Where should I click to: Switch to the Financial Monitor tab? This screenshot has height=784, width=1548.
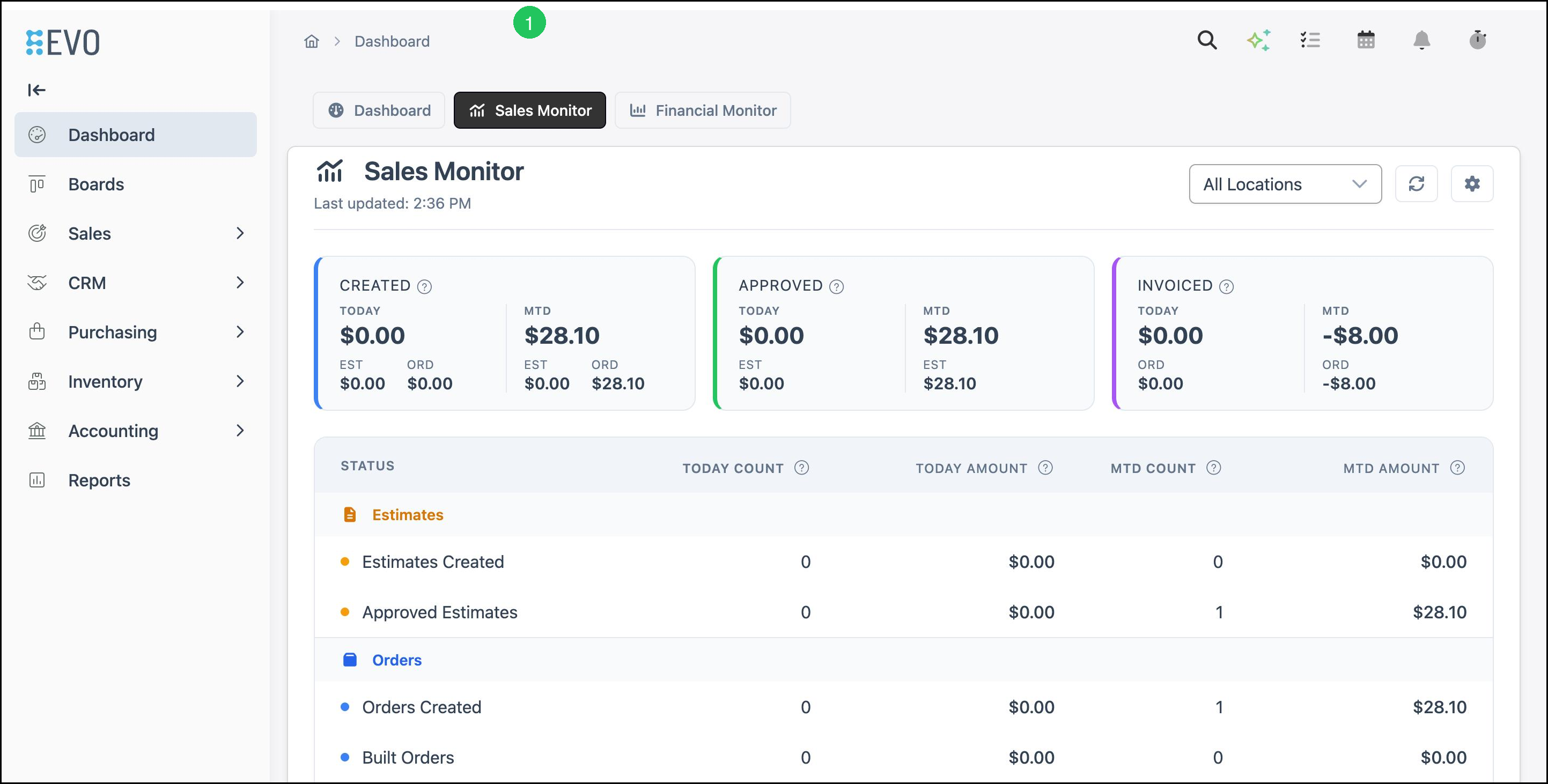click(x=703, y=110)
